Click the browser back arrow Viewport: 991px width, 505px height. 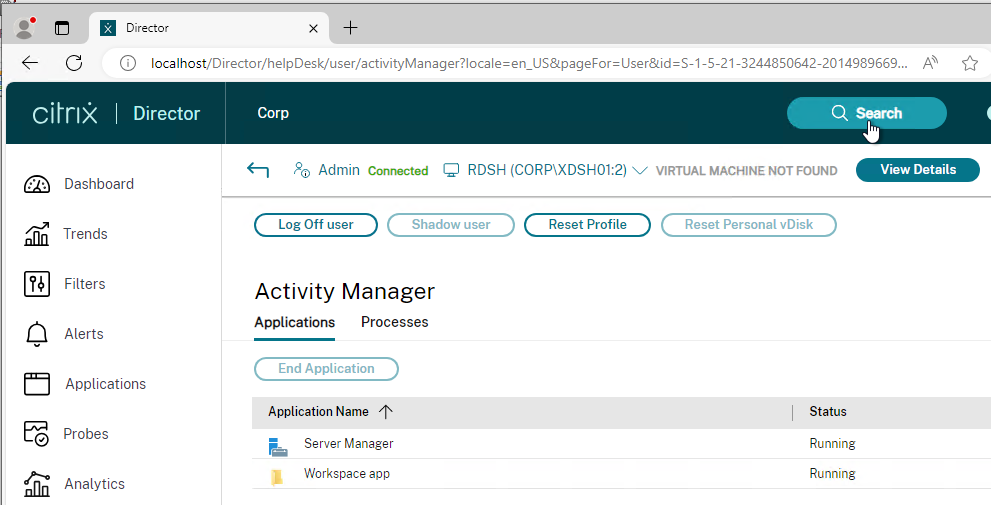30,63
